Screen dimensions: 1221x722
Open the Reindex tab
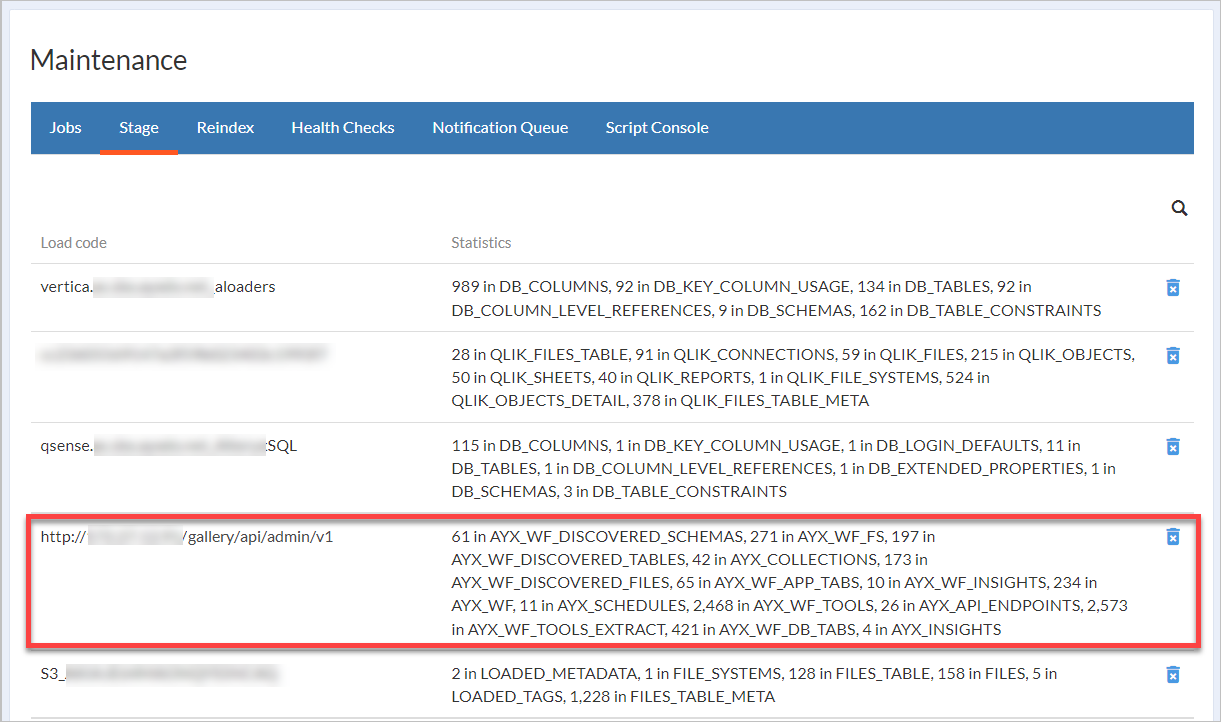click(225, 128)
